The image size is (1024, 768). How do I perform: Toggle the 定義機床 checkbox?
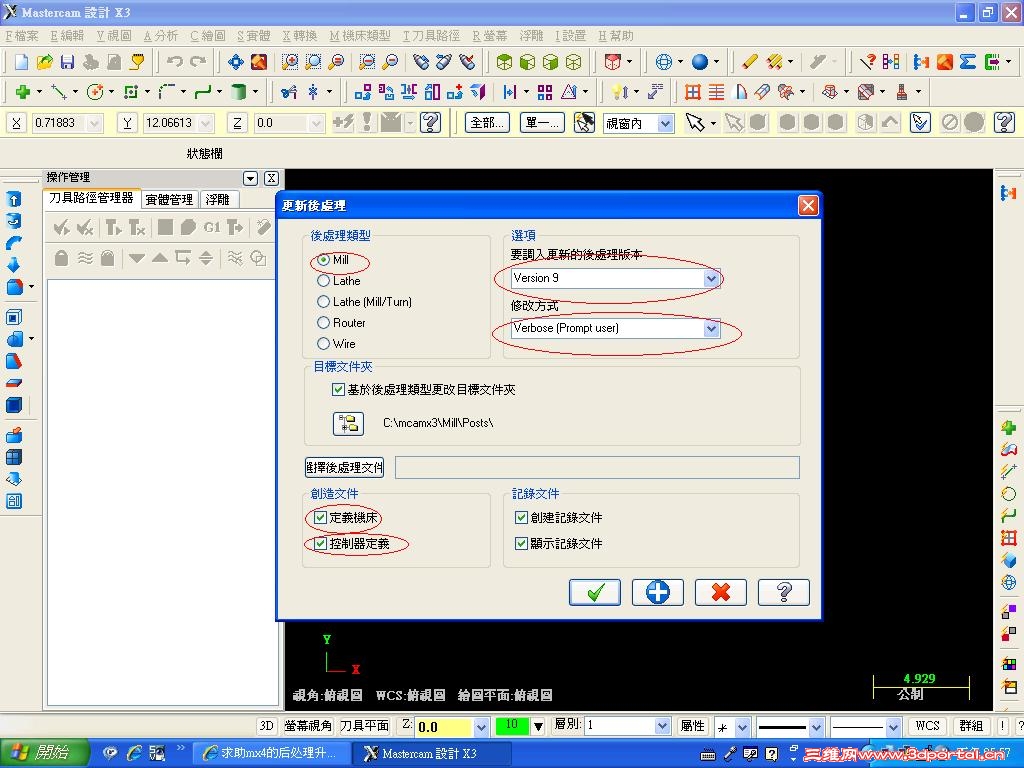(x=320, y=518)
